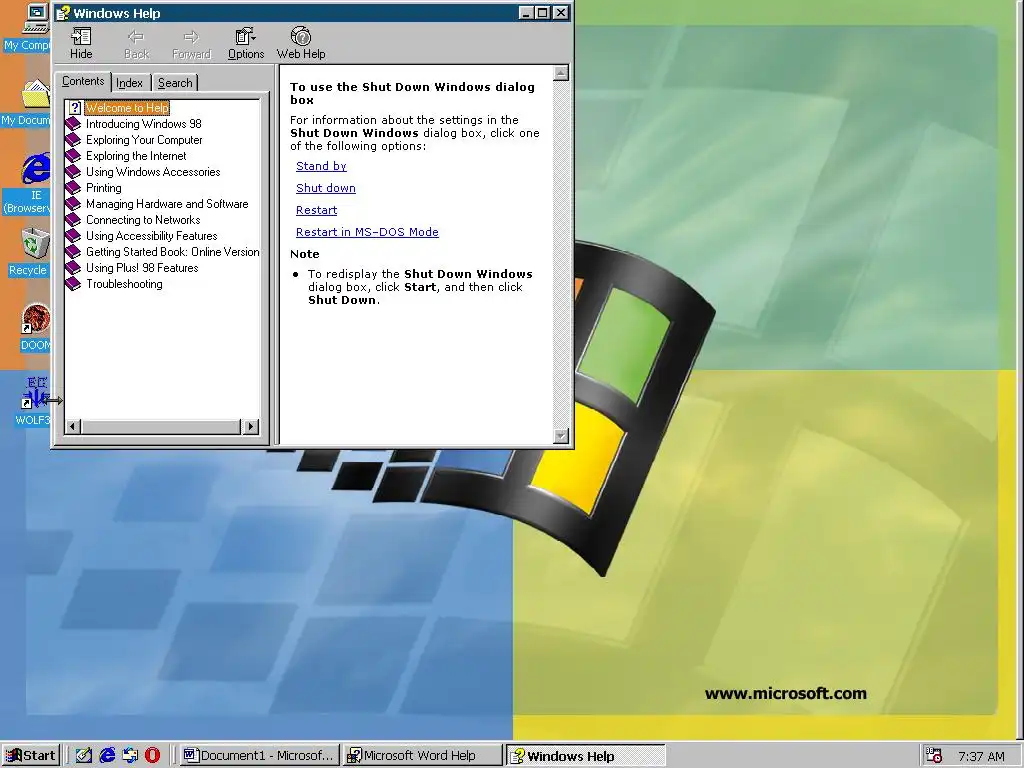Expand the Exploring the Internet topic label
Viewport: 1024px width, 768px height.
click(x=136, y=155)
